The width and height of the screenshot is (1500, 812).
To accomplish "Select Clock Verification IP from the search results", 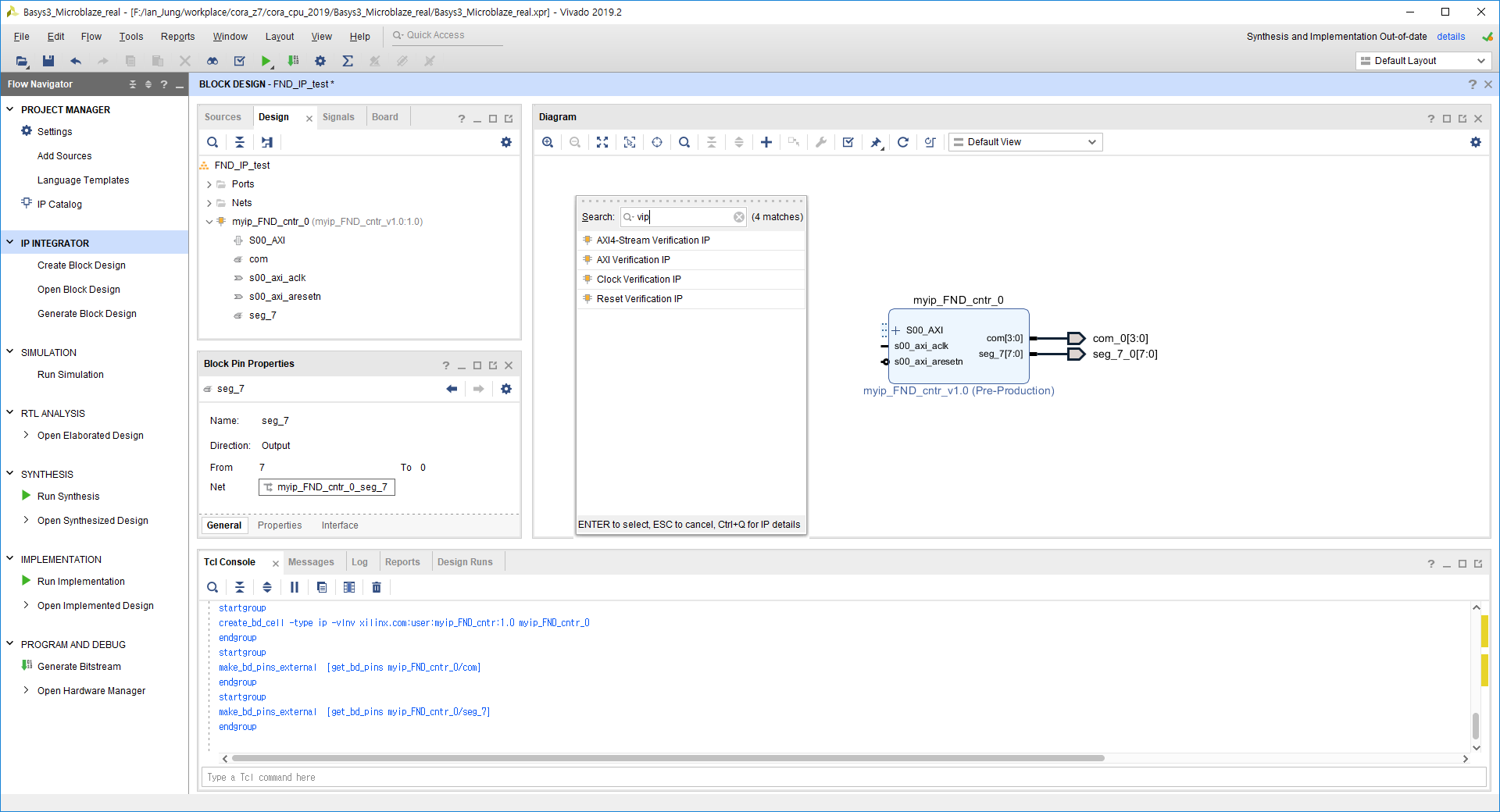I will coord(691,280).
